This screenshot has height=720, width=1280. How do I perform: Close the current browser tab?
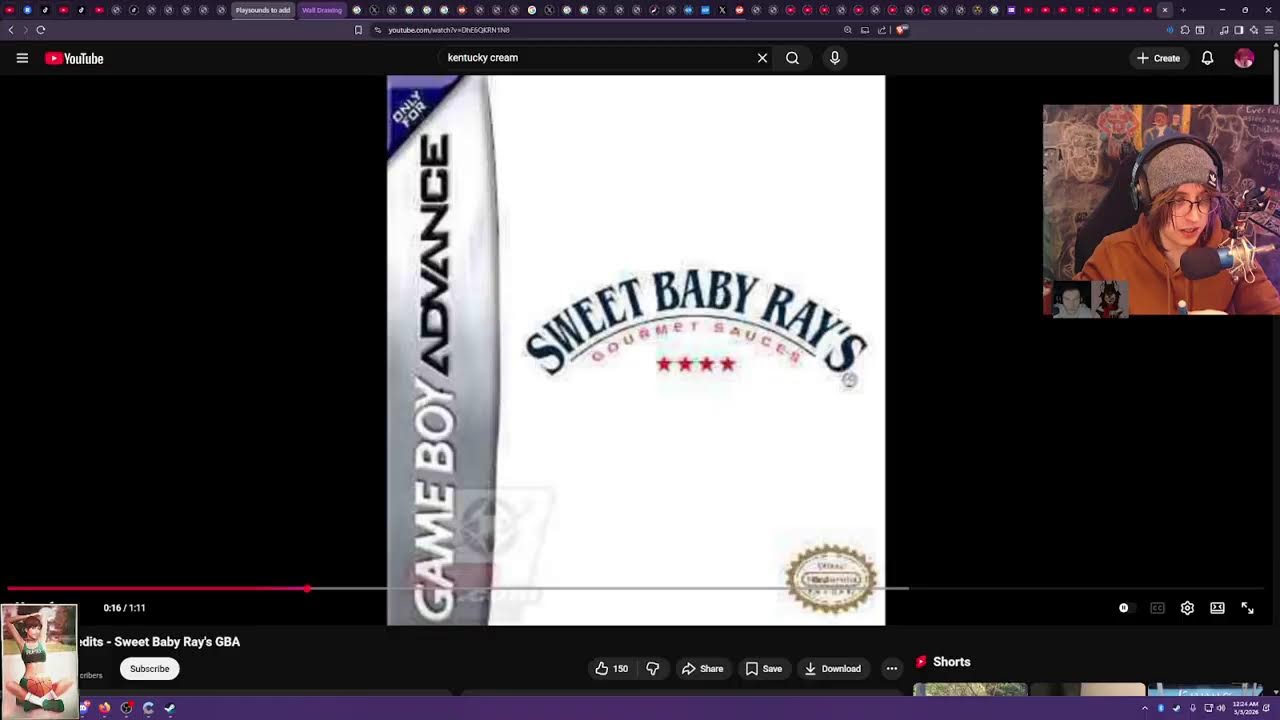[1165, 10]
